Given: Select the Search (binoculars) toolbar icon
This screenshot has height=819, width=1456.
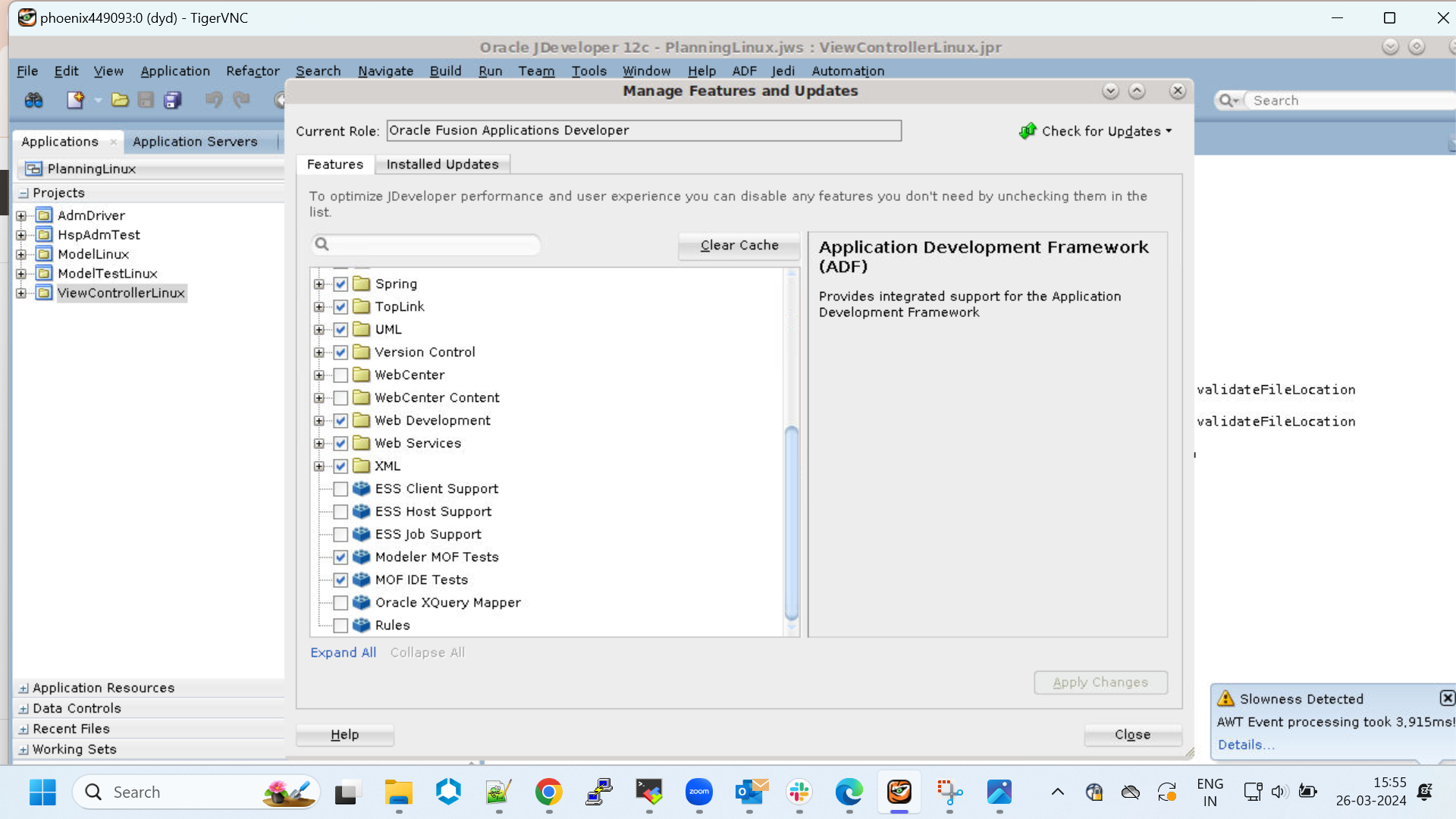Looking at the screenshot, I should coord(33,100).
